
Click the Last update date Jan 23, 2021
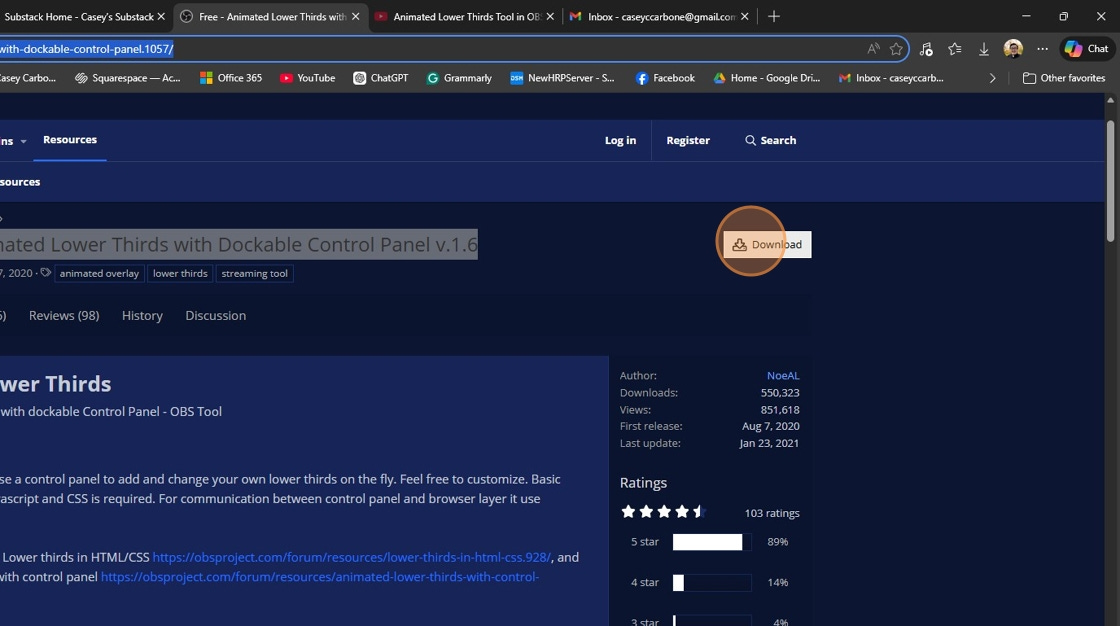tap(769, 443)
